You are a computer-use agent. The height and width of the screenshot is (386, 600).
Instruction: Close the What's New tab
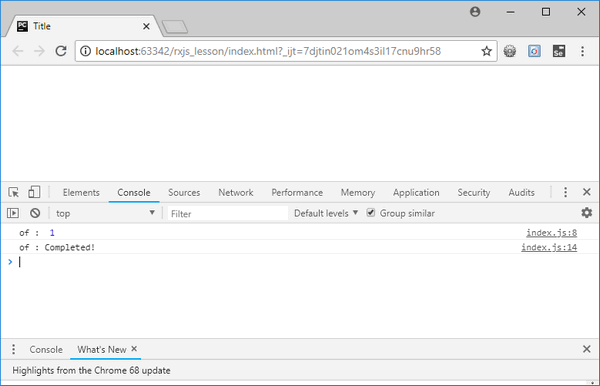tap(134, 349)
